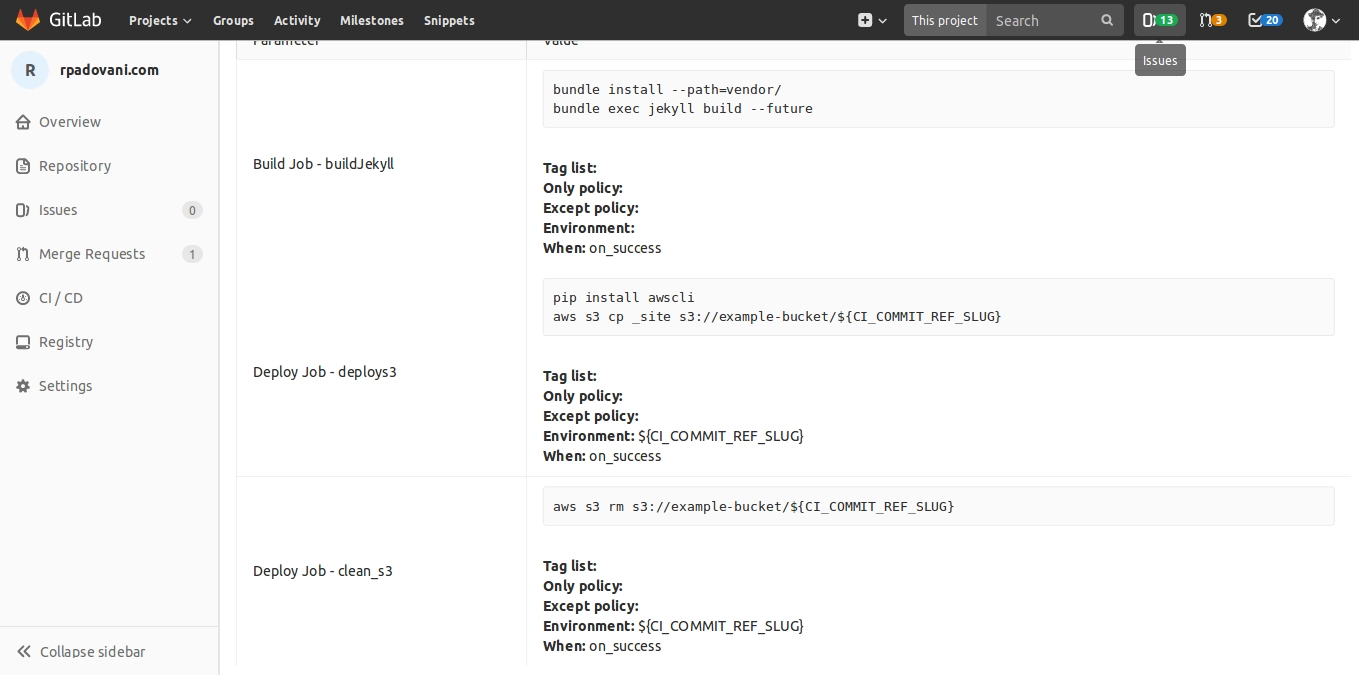Click the Overview home icon in sidebar
The height and width of the screenshot is (675, 1359).
(23, 122)
